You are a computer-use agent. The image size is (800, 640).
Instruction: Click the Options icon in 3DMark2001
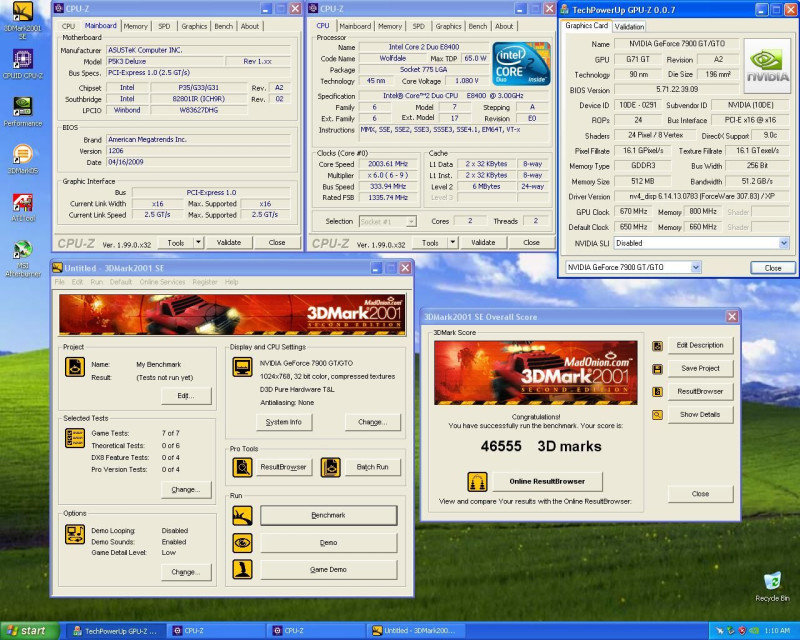point(75,534)
